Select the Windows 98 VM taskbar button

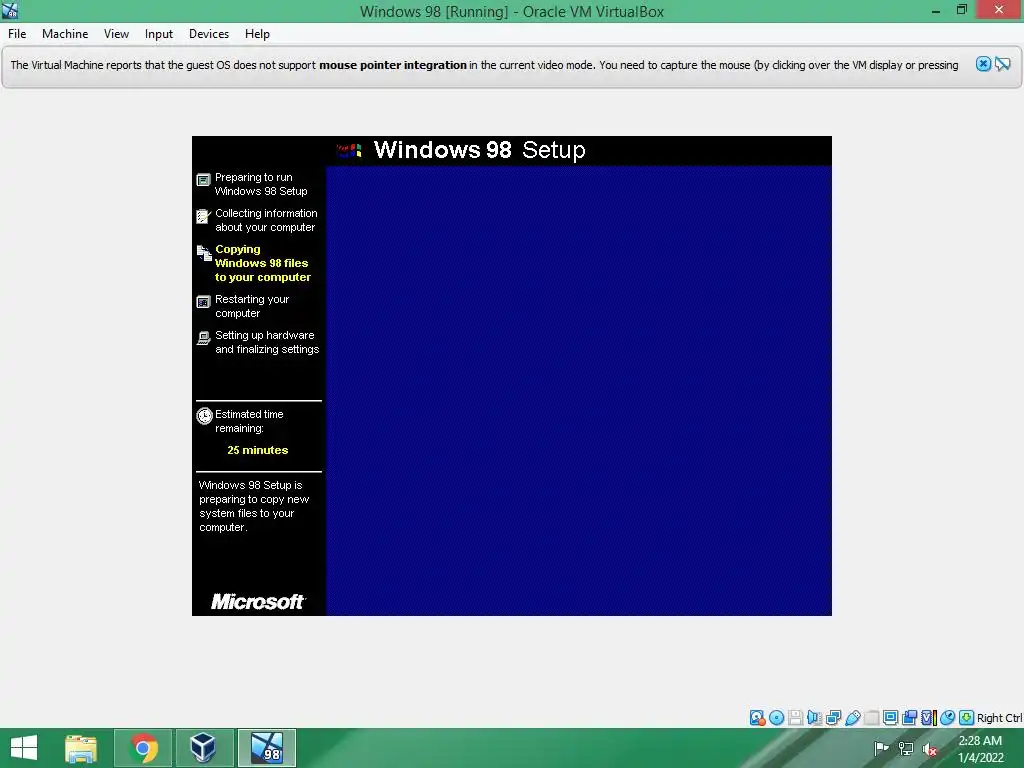coord(267,748)
